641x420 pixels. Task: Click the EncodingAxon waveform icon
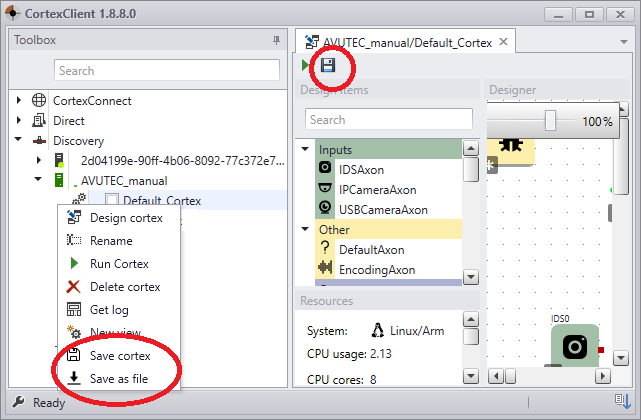[x=325, y=267]
